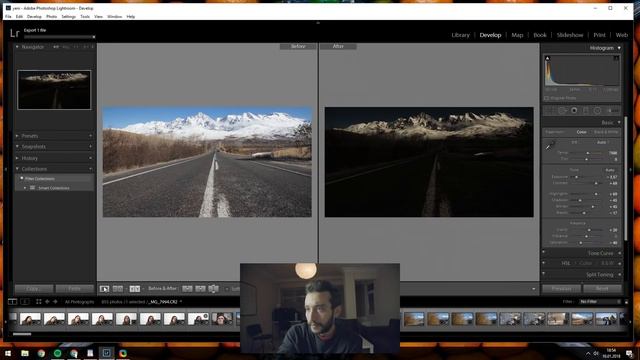Pick the White Balance eyedropper tool

[551, 145]
